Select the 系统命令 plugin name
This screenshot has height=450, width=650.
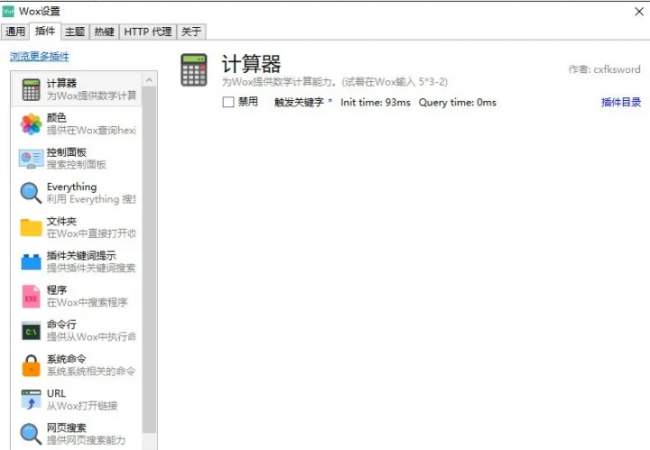click(x=66, y=359)
